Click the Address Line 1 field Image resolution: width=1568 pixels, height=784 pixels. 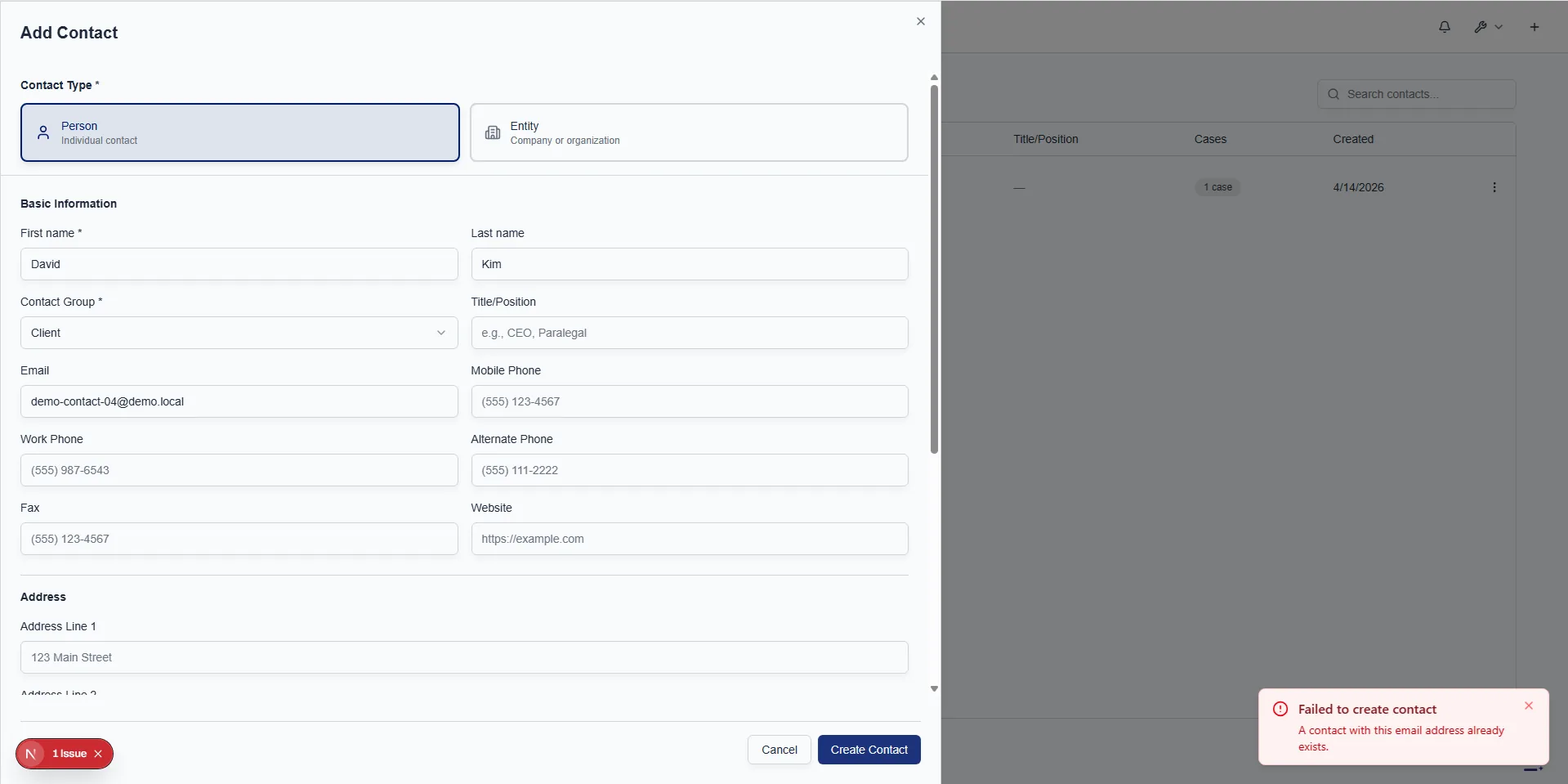[464, 657]
